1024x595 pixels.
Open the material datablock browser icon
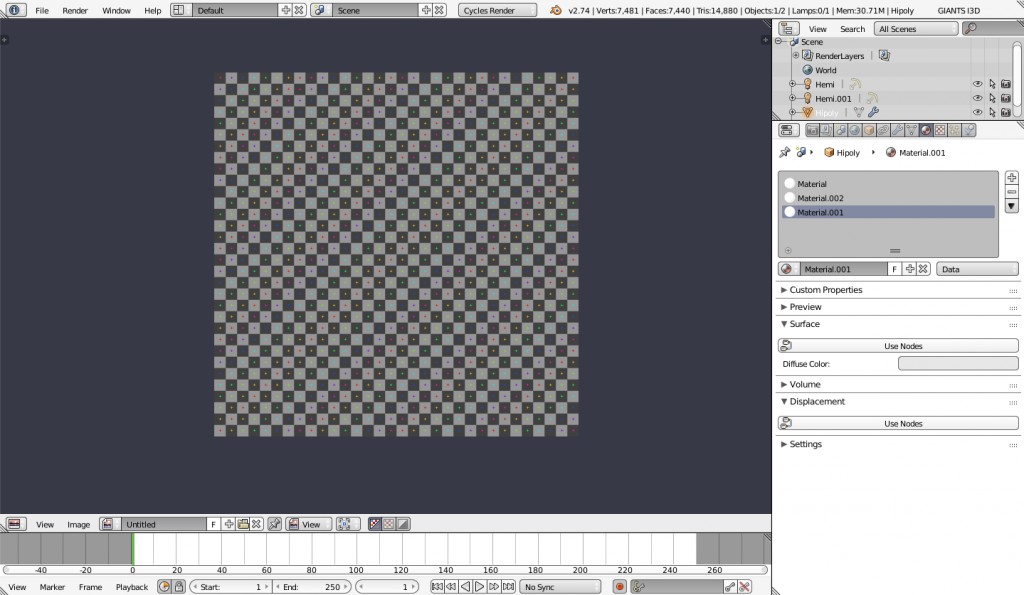[x=787, y=268]
